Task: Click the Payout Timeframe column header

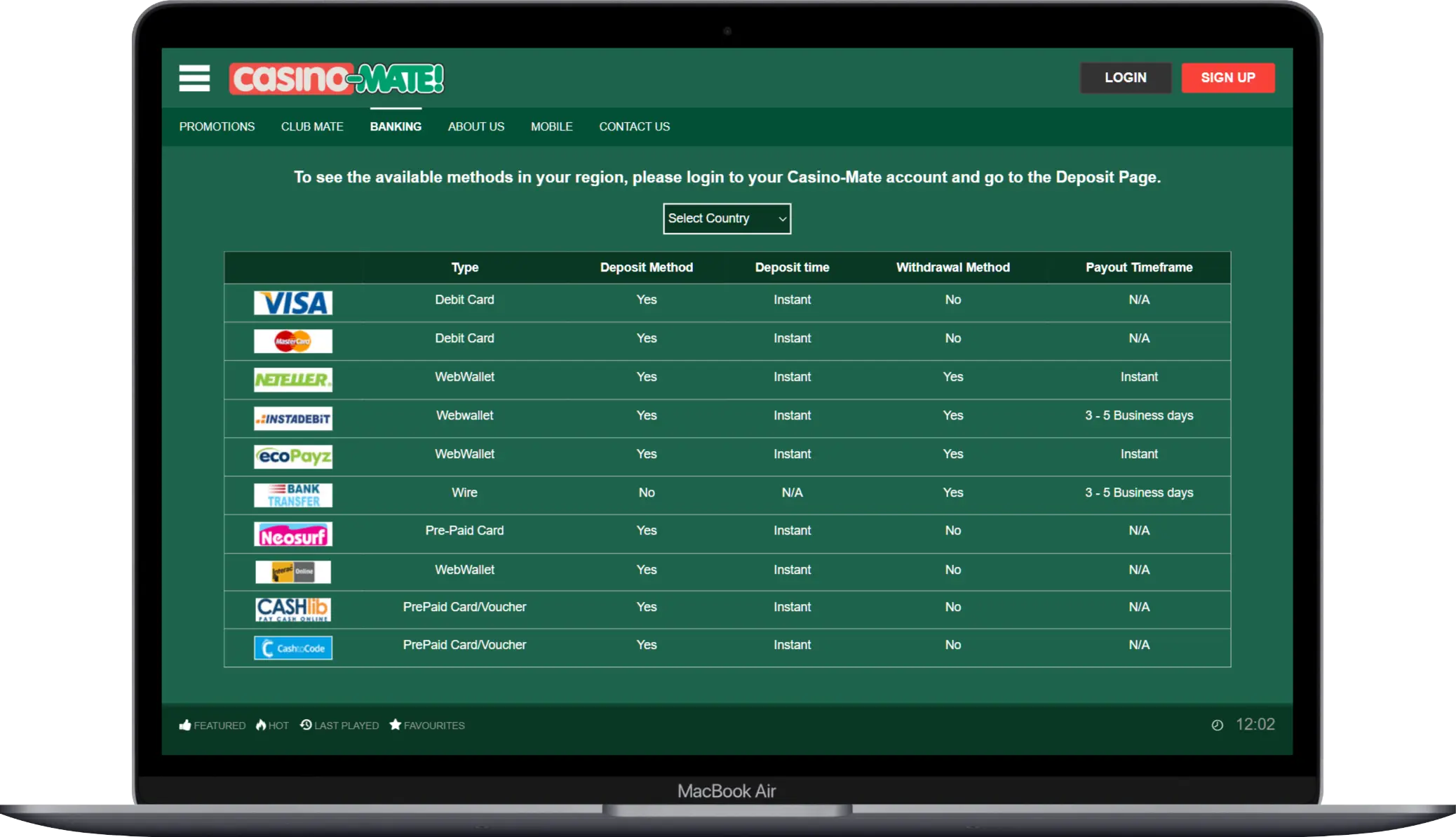Action: [1139, 267]
